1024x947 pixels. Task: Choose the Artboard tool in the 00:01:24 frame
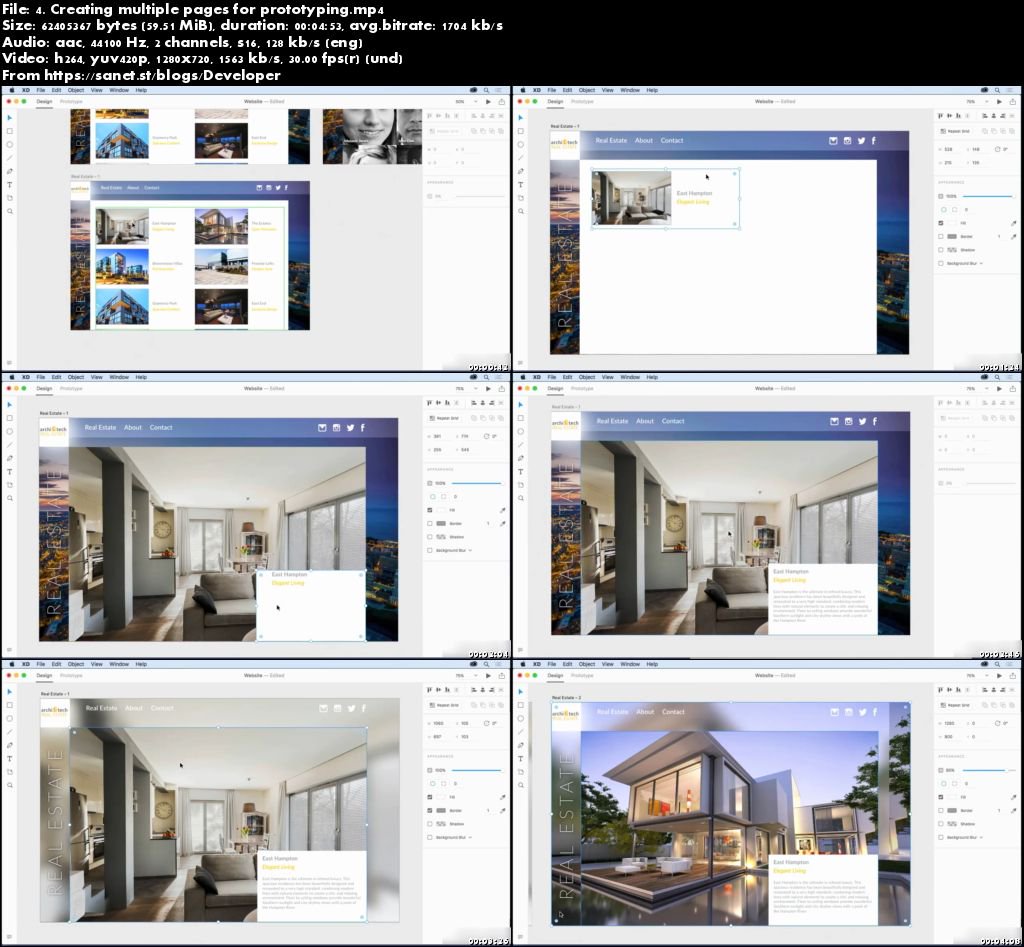[520, 198]
